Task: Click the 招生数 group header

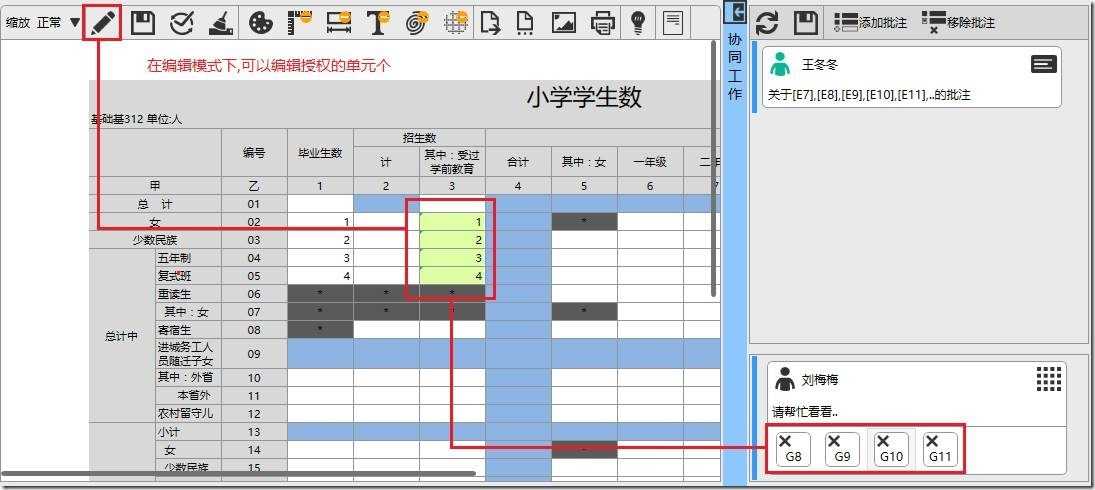Action: [419, 138]
